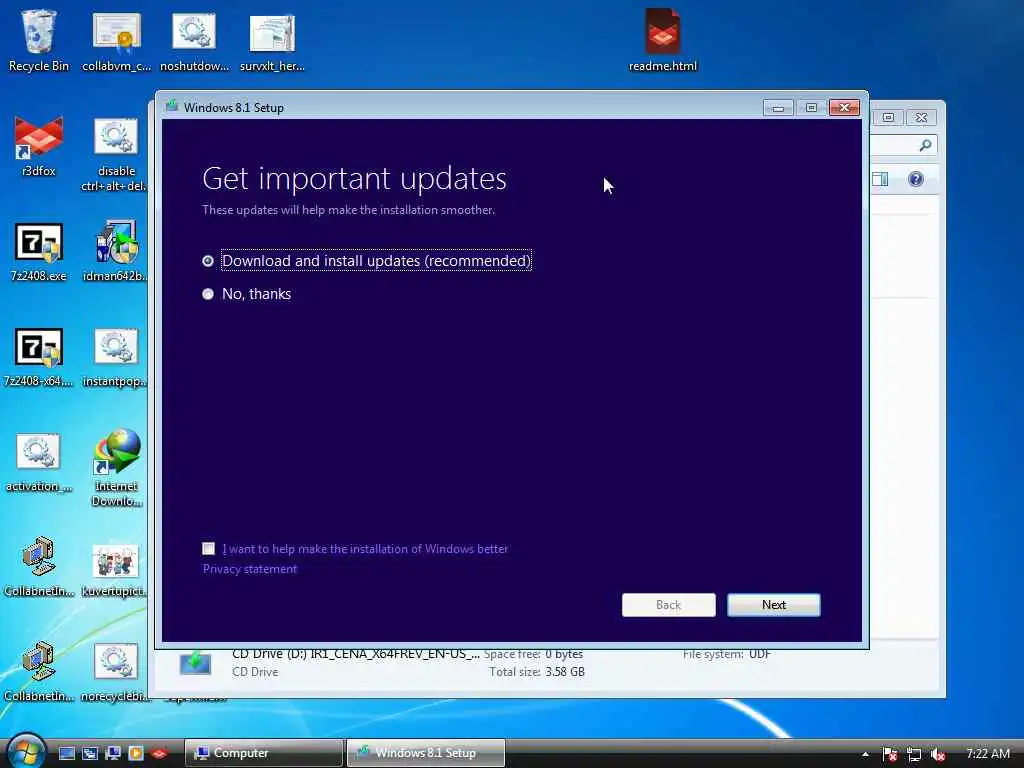Select the Internet Download Manager shortcut

116,468
